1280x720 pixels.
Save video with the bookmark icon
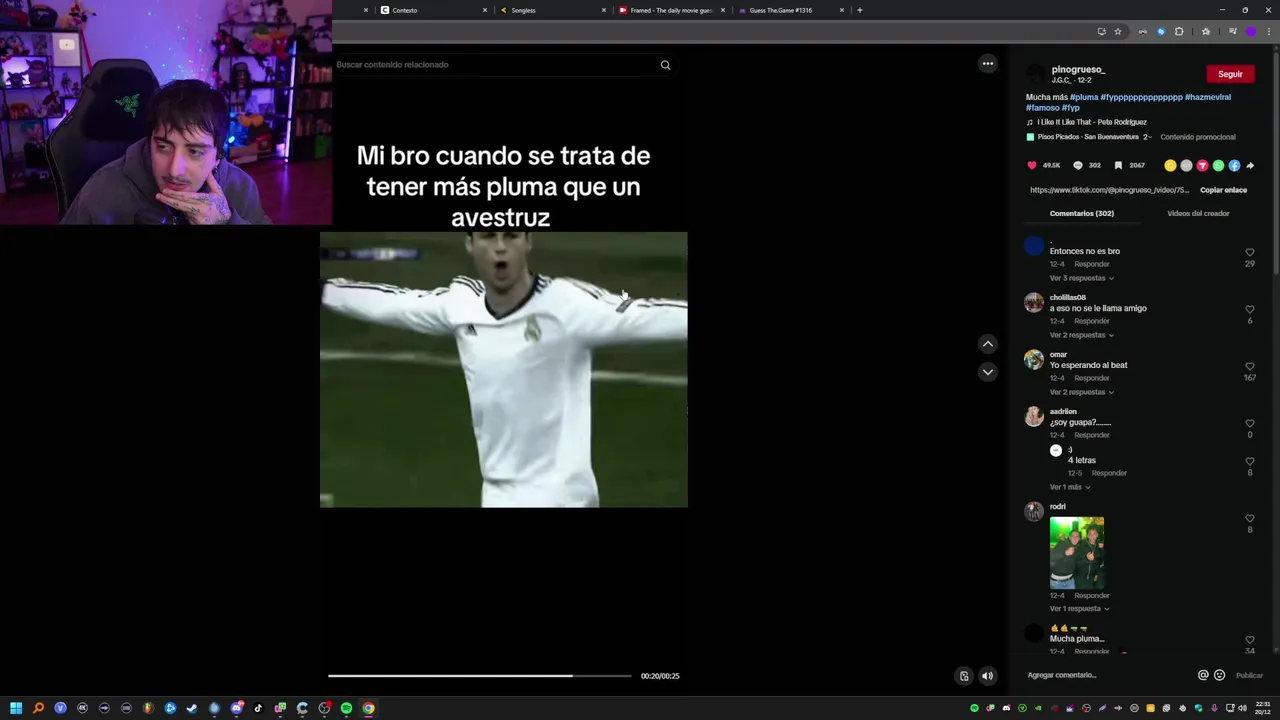(1118, 165)
